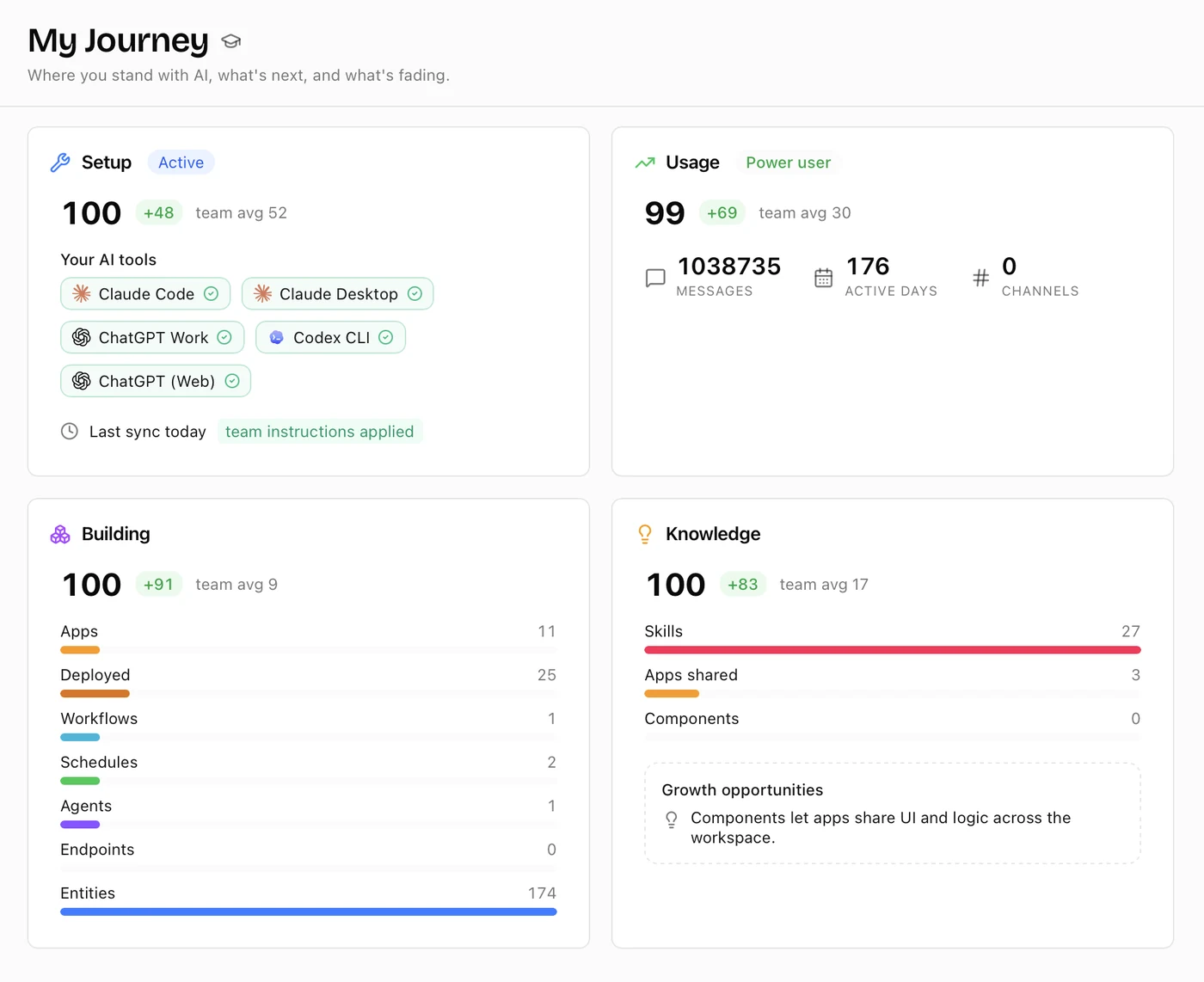Click the Codex CLI logo icon
The image size is (1204, 982).
coord(277,338)
